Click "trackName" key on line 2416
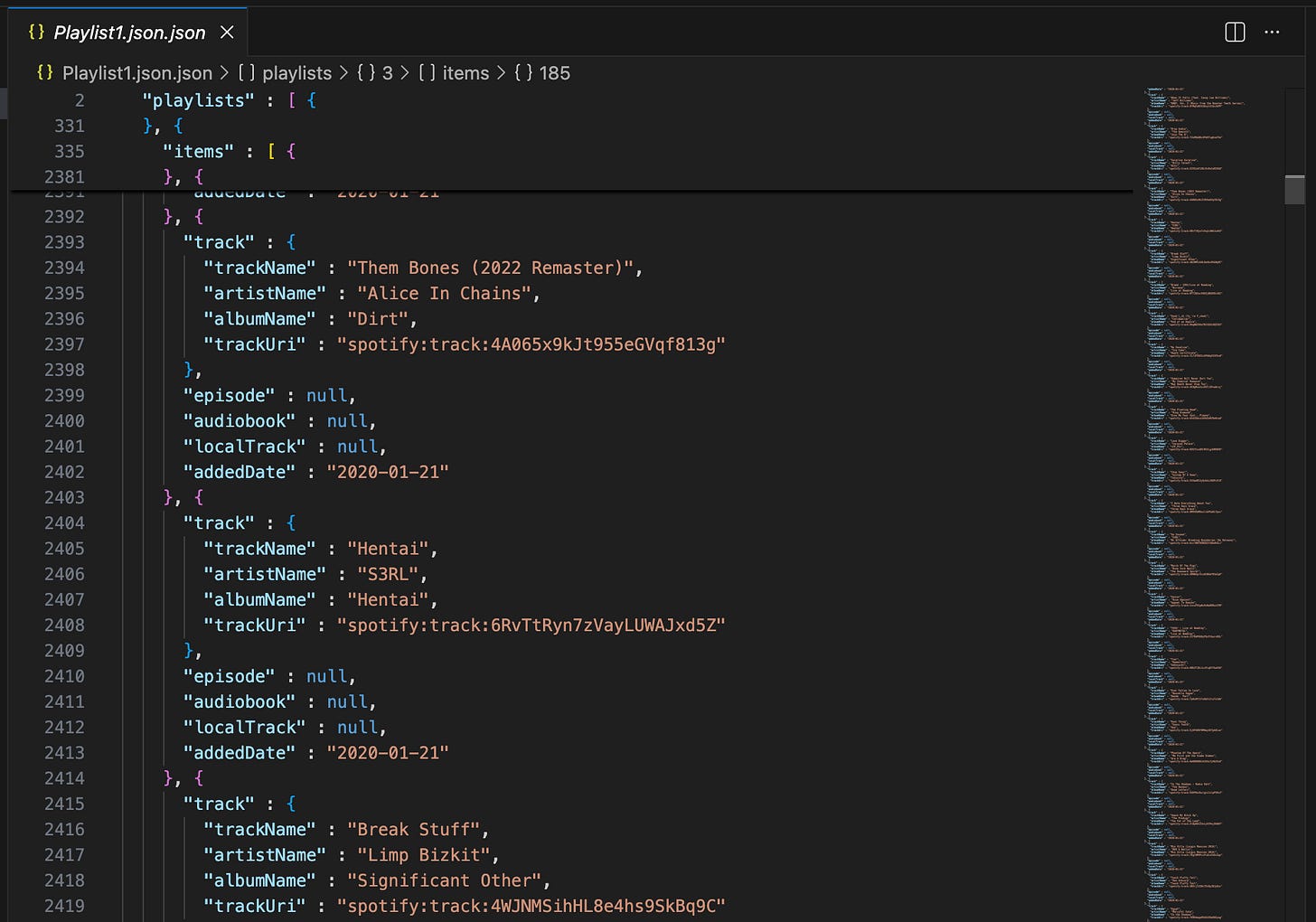 pos(259,830)
